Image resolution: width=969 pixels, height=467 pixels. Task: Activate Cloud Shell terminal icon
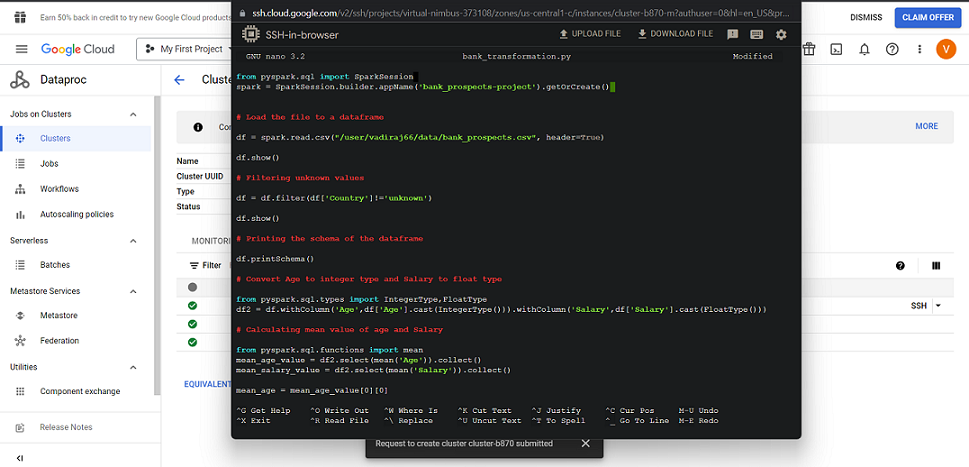click(836, 49)
